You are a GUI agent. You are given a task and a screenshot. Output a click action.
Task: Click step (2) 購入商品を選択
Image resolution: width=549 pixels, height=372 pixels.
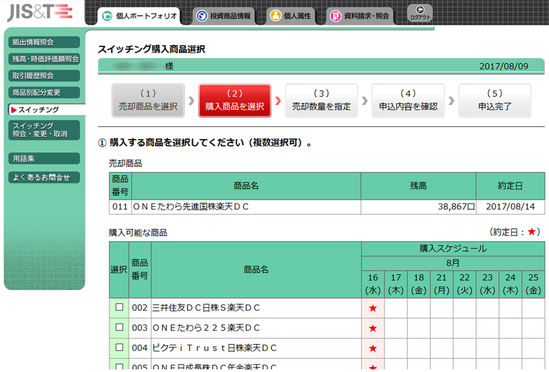(235, 100)
